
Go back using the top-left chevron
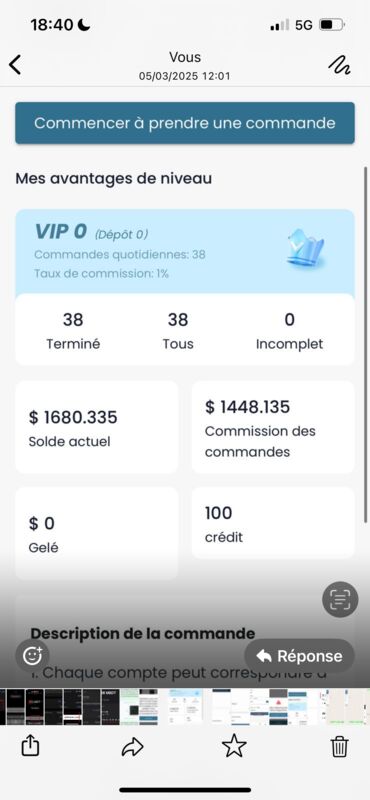pyautogui.click(x=15, y=65)
